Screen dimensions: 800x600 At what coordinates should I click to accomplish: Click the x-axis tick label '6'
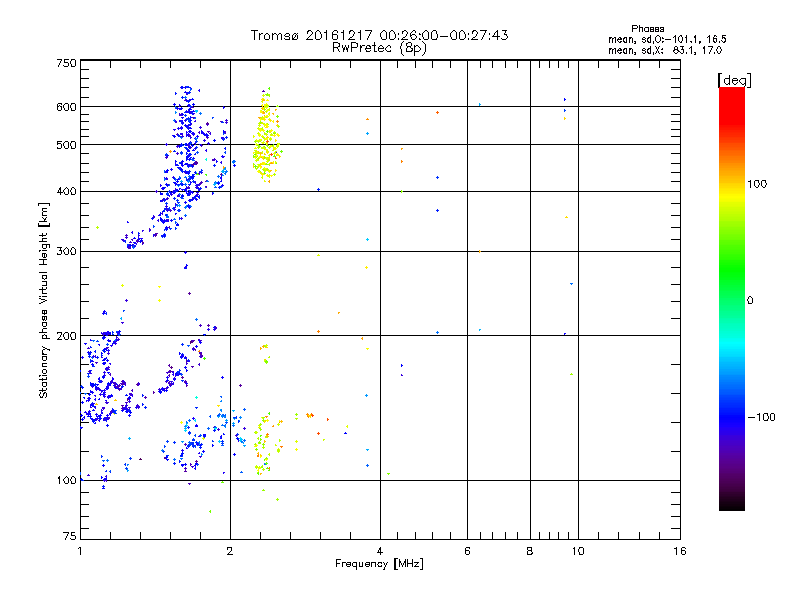[467, 551]
